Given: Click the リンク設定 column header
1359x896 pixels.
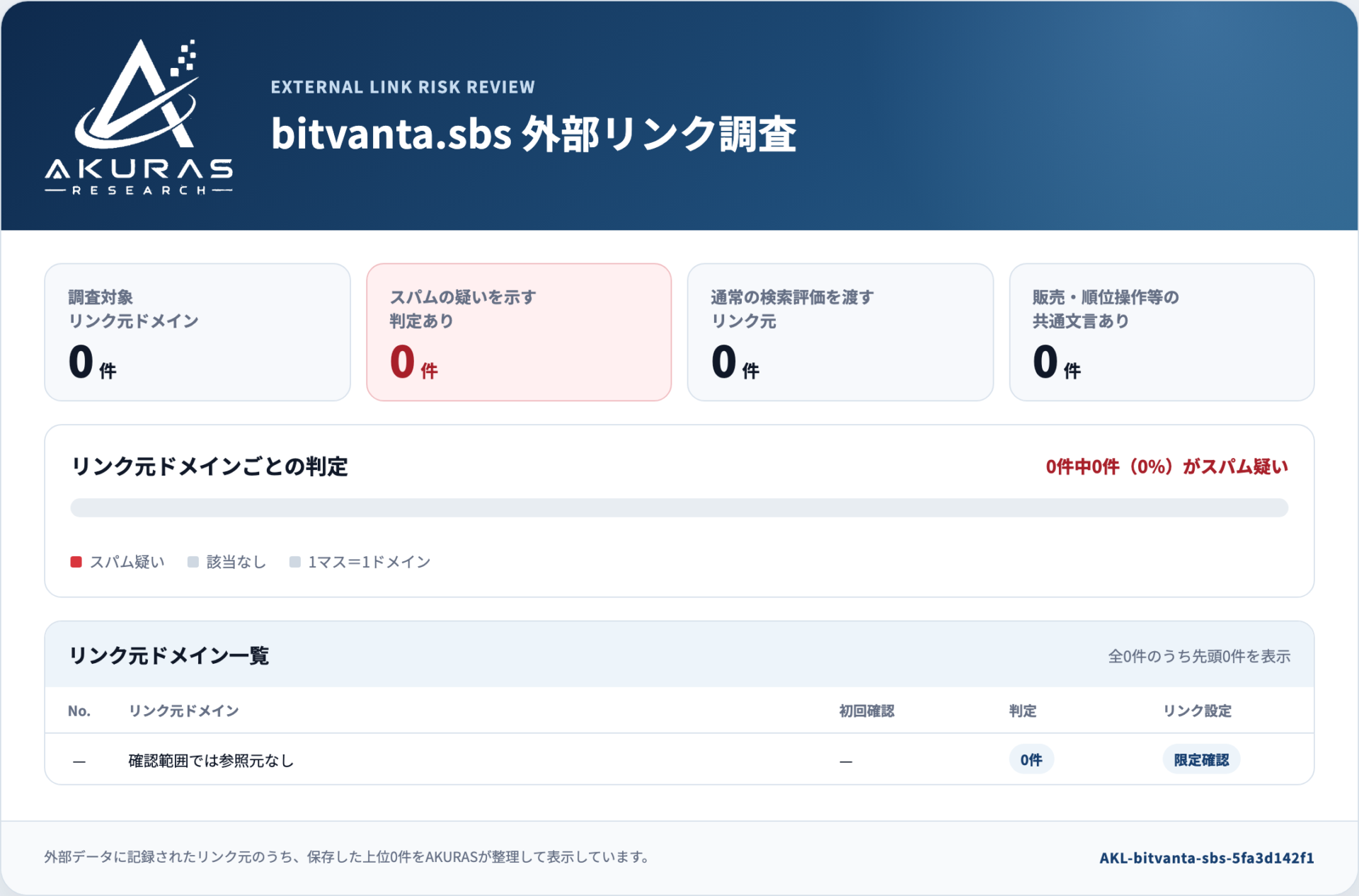Looking at the screenshot, I should coord(1198,711).
